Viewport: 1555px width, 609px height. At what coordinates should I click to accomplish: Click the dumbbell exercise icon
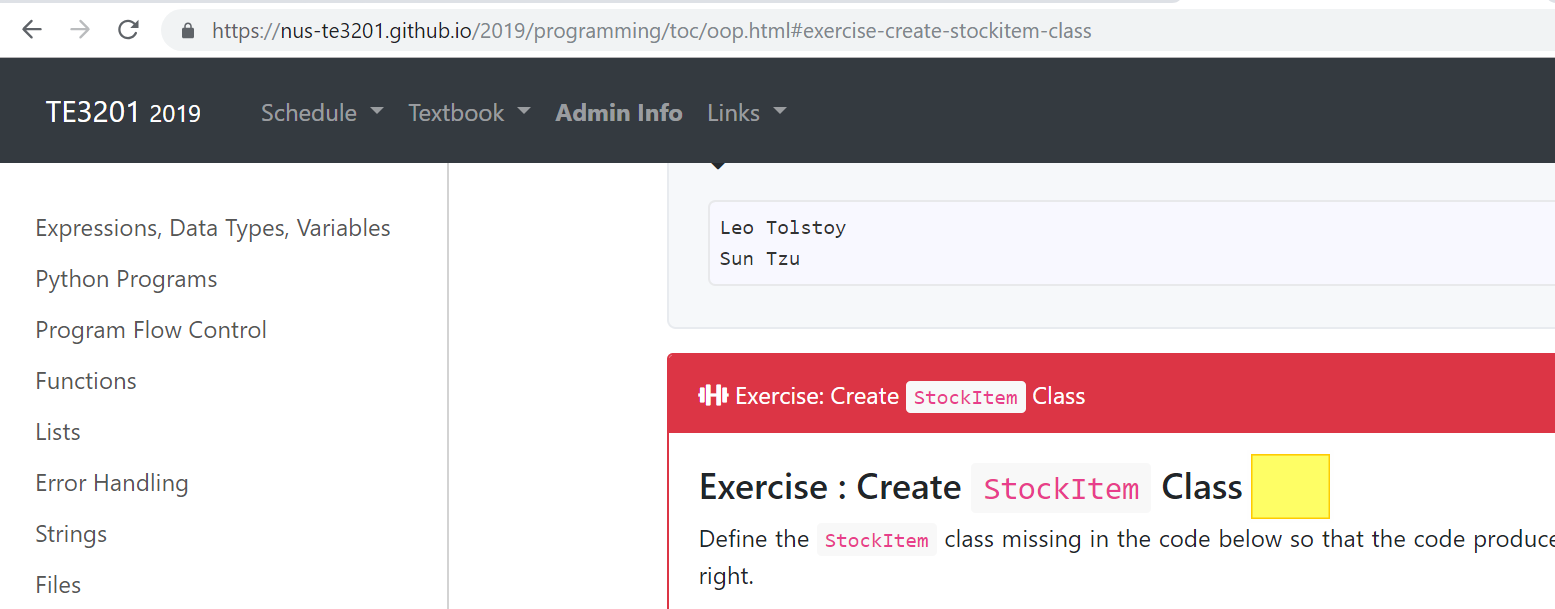point(713,396)
